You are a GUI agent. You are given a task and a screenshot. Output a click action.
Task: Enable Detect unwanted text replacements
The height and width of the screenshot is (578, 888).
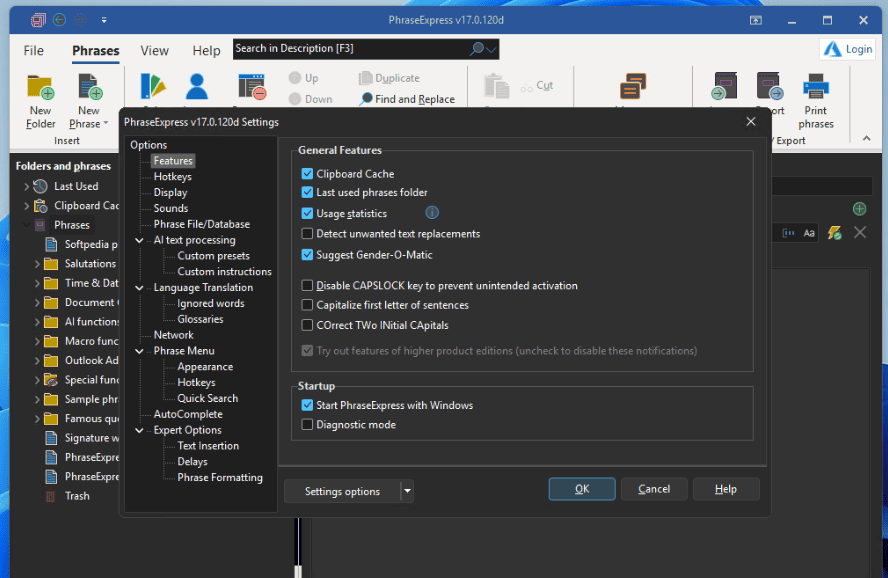[307, 234]
